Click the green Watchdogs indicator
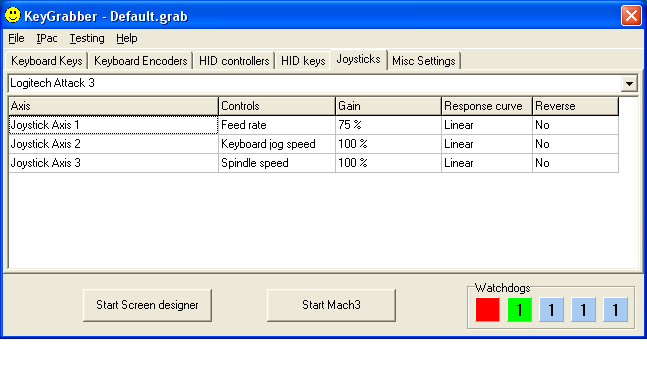 click(x=519, y=309)
